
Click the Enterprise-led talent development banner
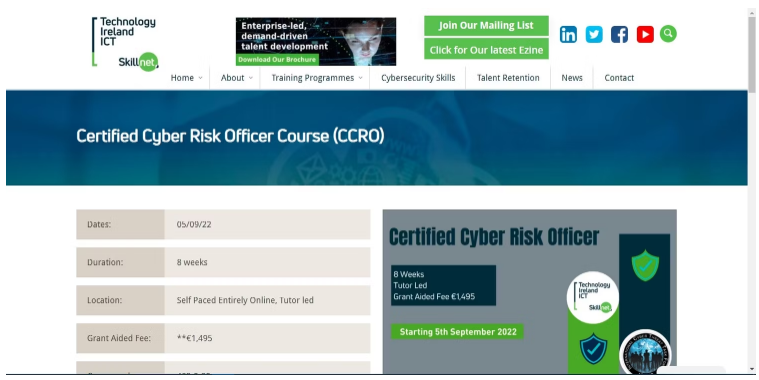(x=316, y=42)
